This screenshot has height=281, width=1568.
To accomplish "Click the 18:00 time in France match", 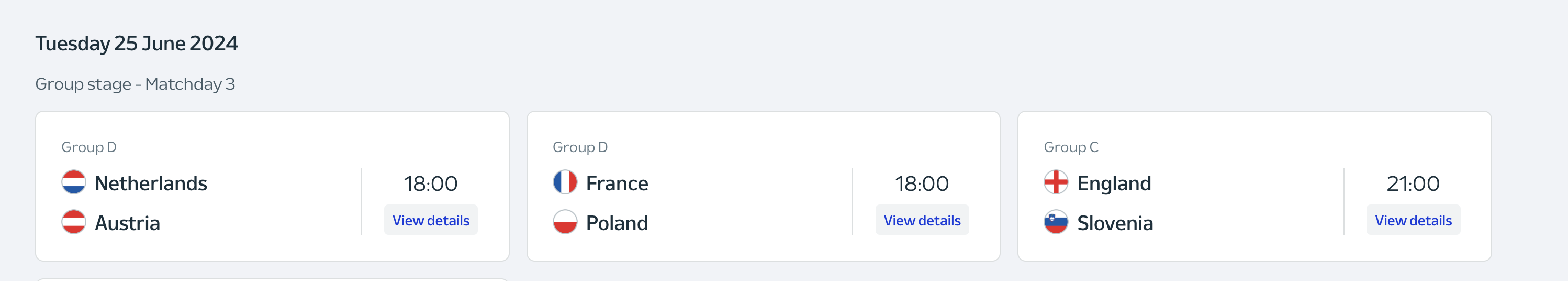I will 922,183.
